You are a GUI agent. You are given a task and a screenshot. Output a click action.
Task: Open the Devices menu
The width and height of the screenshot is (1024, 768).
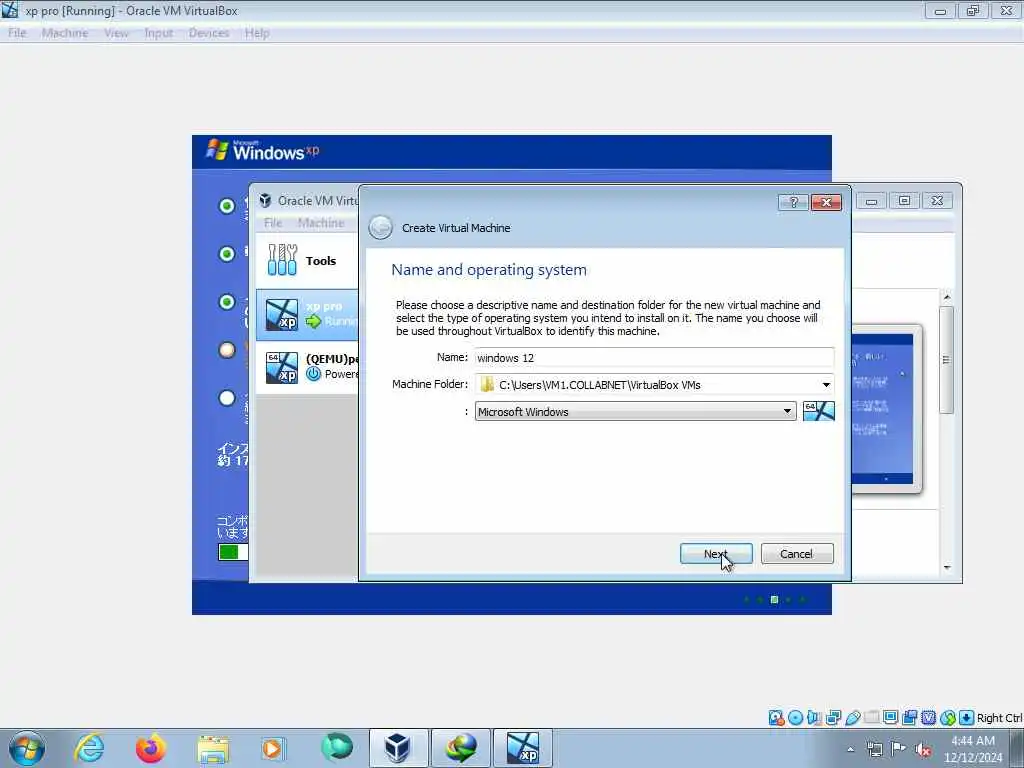pos(209,33)
